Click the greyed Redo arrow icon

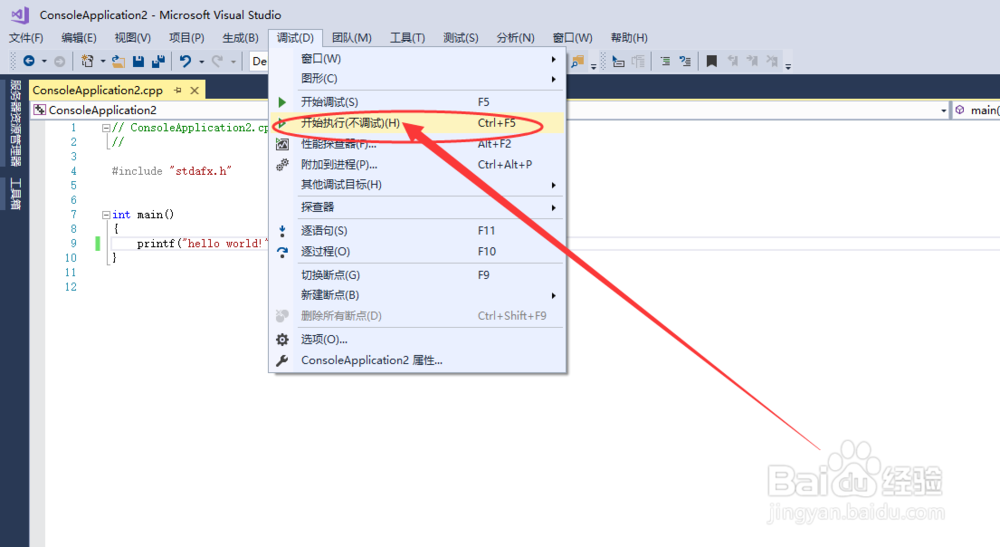click(217, 61)
